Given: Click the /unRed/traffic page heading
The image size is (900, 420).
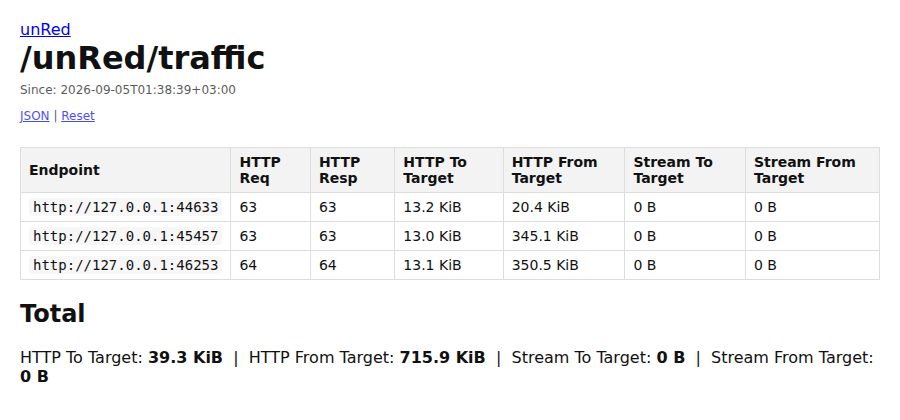Looking at the screenshot, I should click(142, 59).
